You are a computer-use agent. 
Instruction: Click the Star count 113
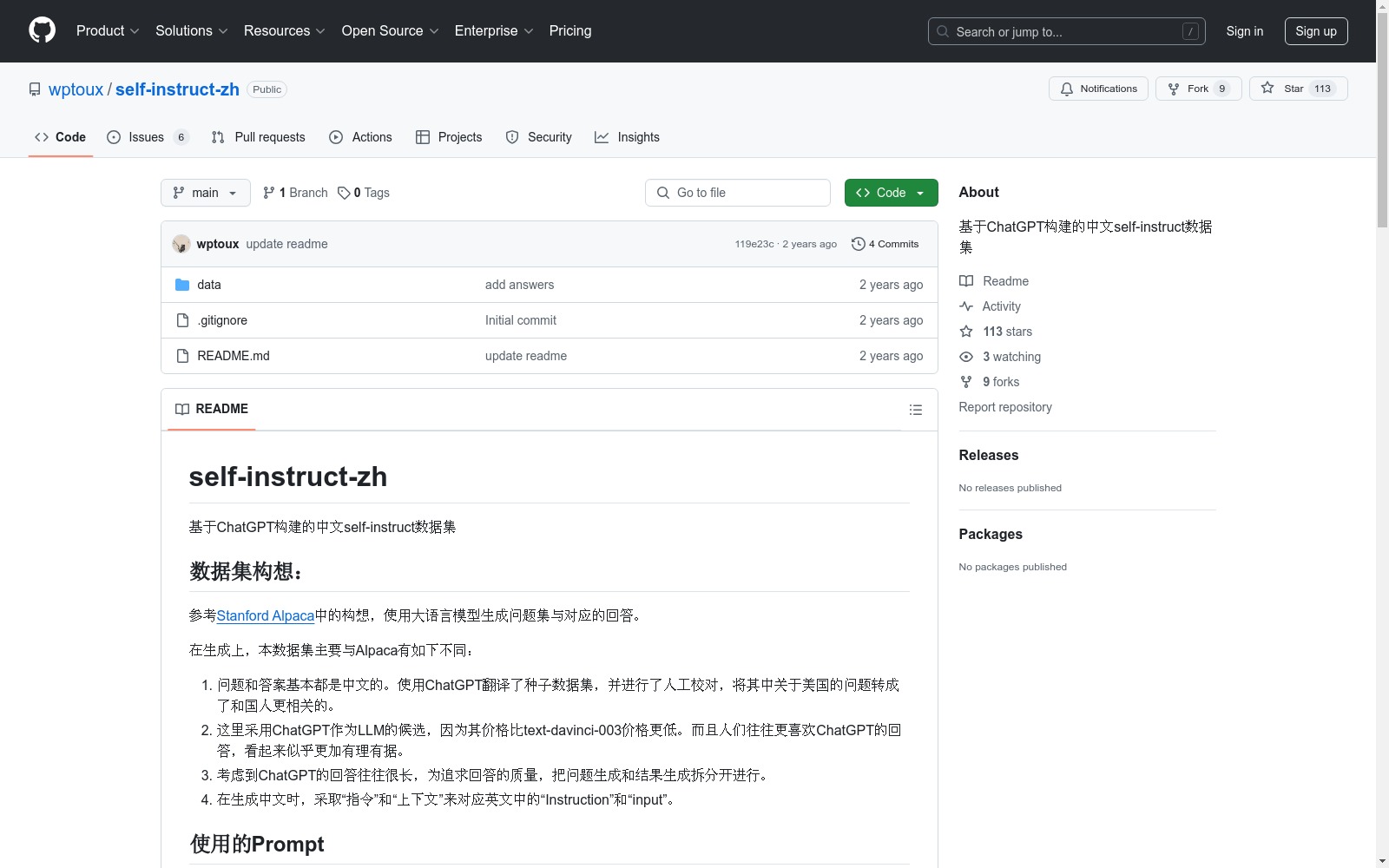1323,89
